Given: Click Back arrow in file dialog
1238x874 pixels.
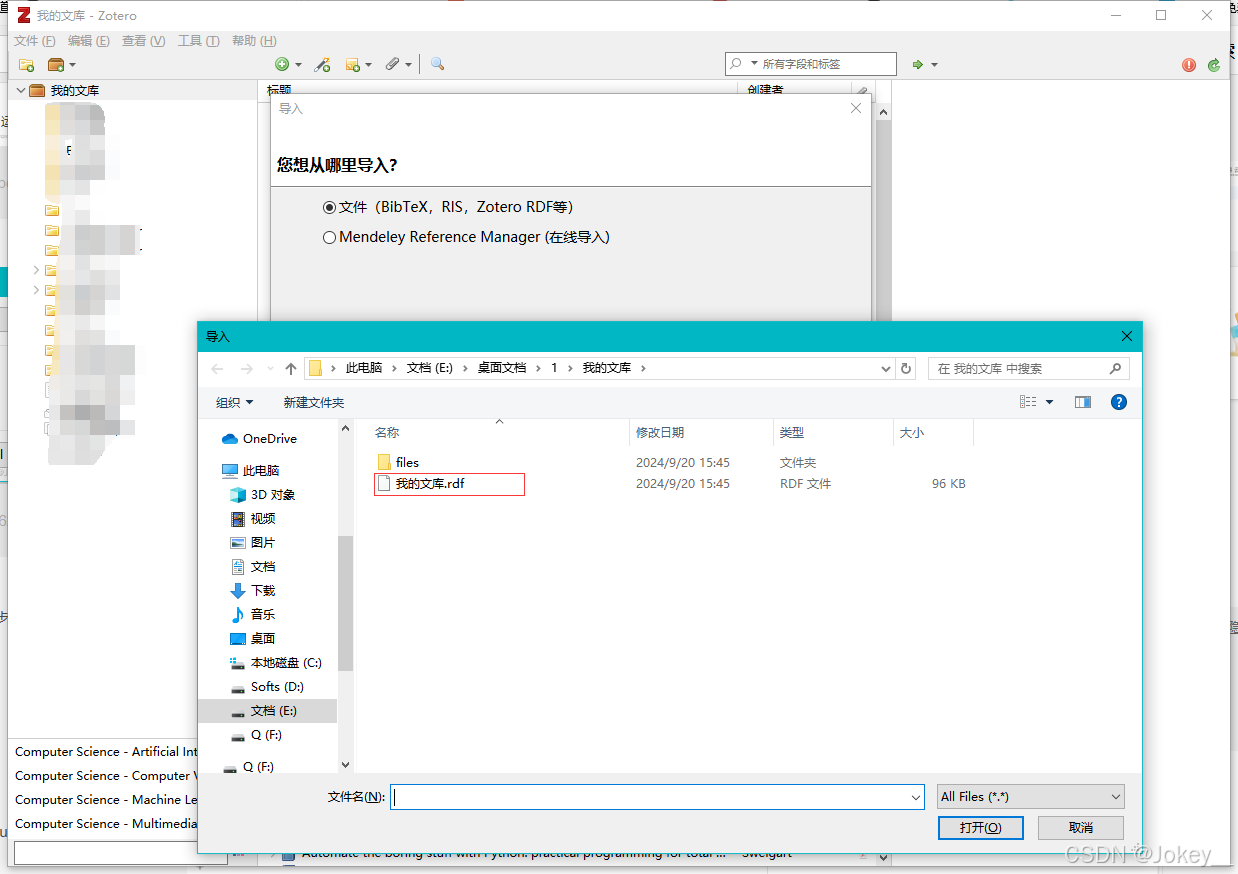Looking at the screenshot, I should click(x=218, y=369).
